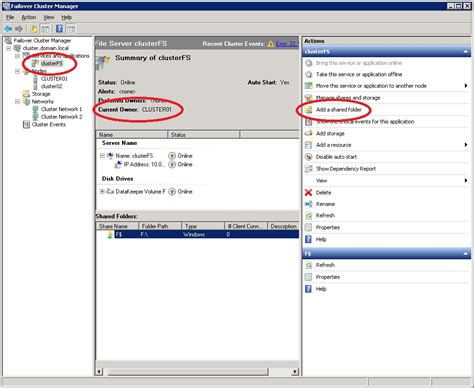
Task: Select Add a shared folder action
Action: coord(339,110)
